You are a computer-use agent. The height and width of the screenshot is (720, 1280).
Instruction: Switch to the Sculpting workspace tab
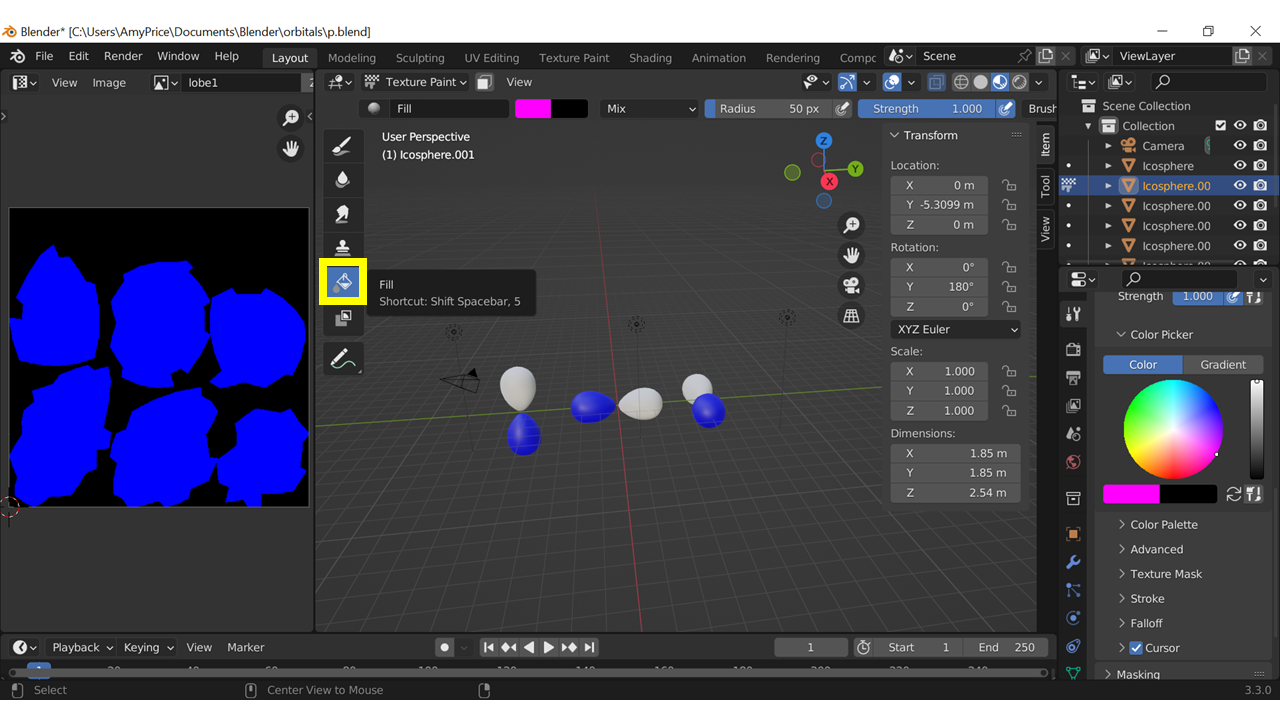(420, 58)
